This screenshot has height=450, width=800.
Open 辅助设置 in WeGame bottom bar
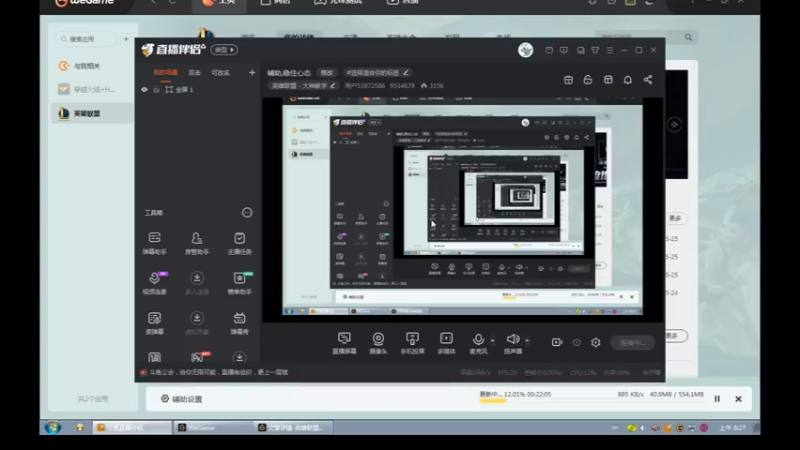tap(182, 399)
